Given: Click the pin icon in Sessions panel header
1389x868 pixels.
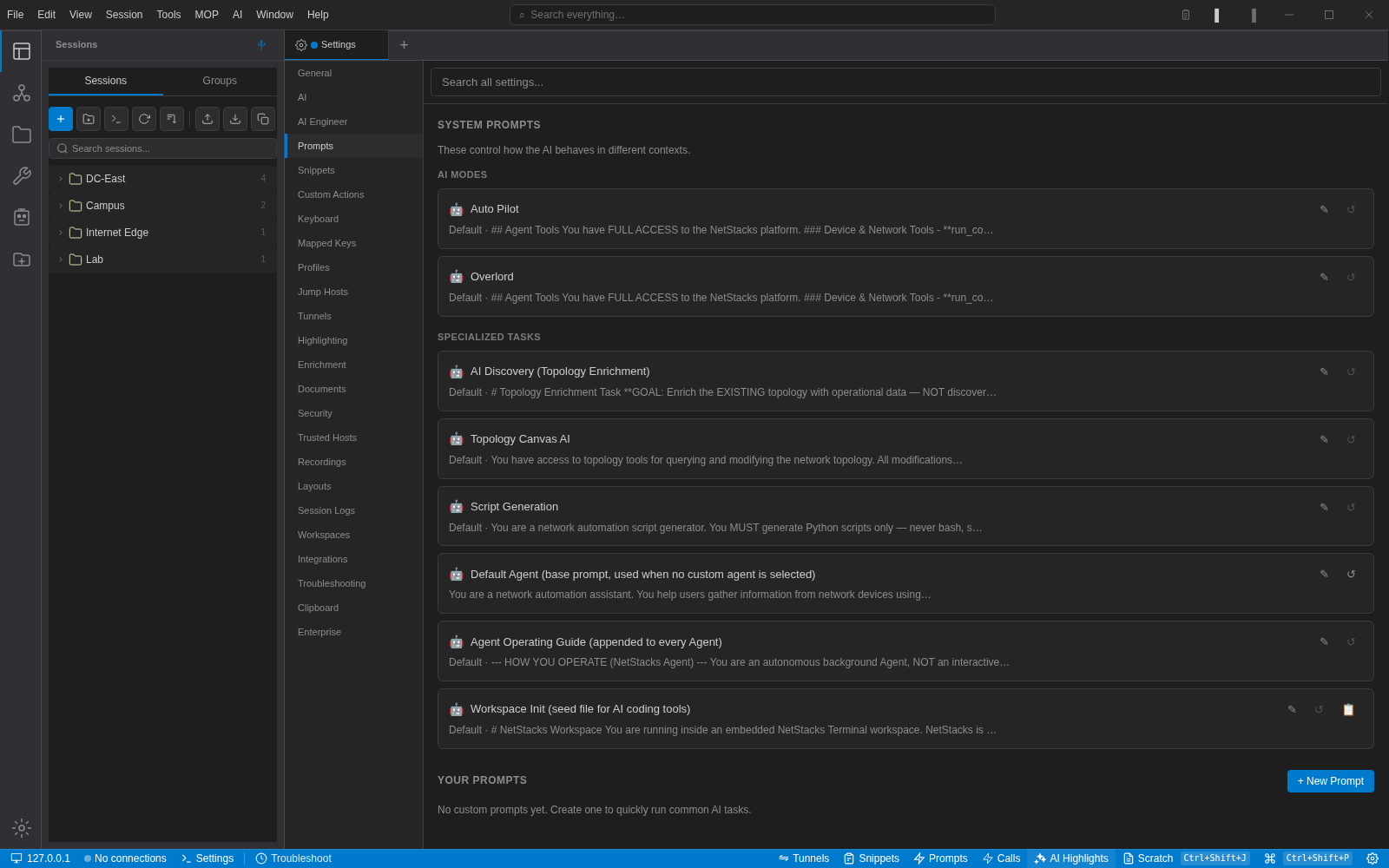Looking at the screenshot, I should pos(261,45).
